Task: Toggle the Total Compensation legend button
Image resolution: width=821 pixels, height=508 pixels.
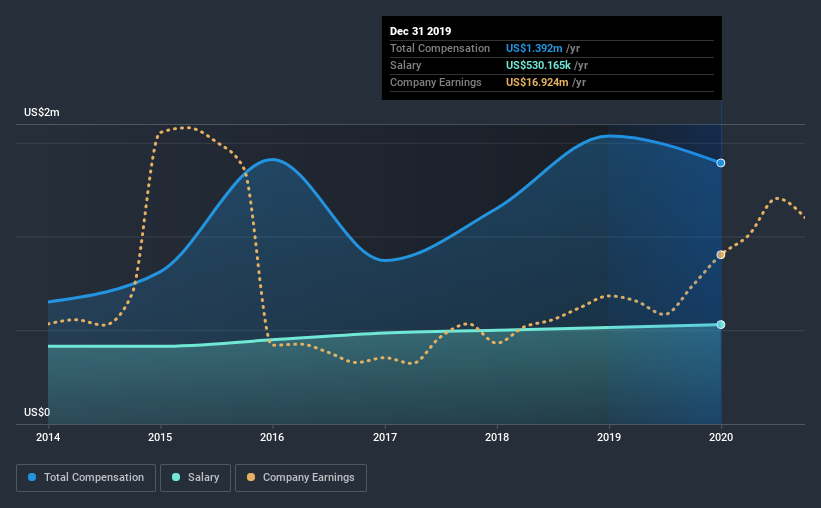Action: (x=86, y=478)
